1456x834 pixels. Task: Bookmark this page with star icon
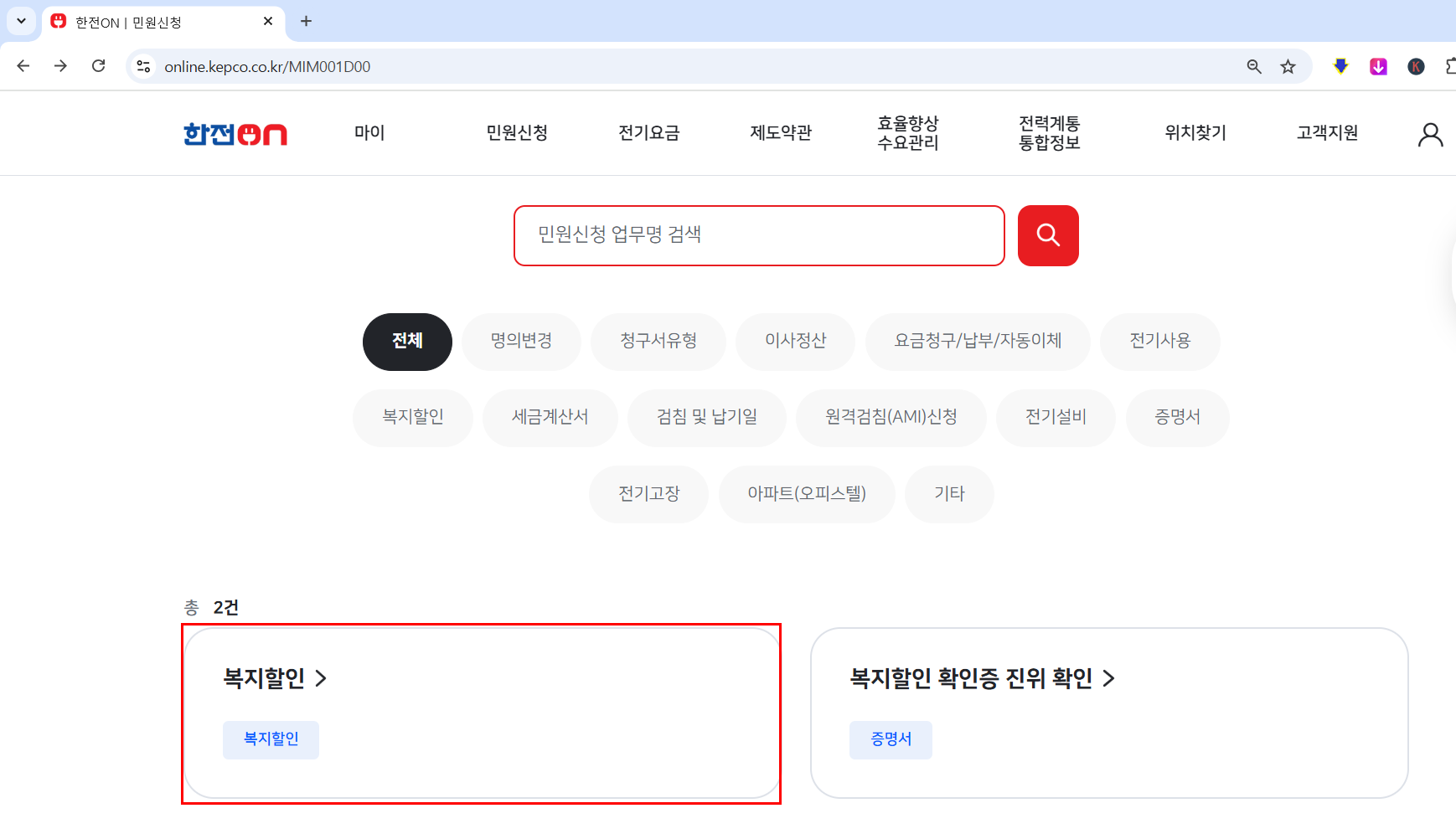(1288, 66)
